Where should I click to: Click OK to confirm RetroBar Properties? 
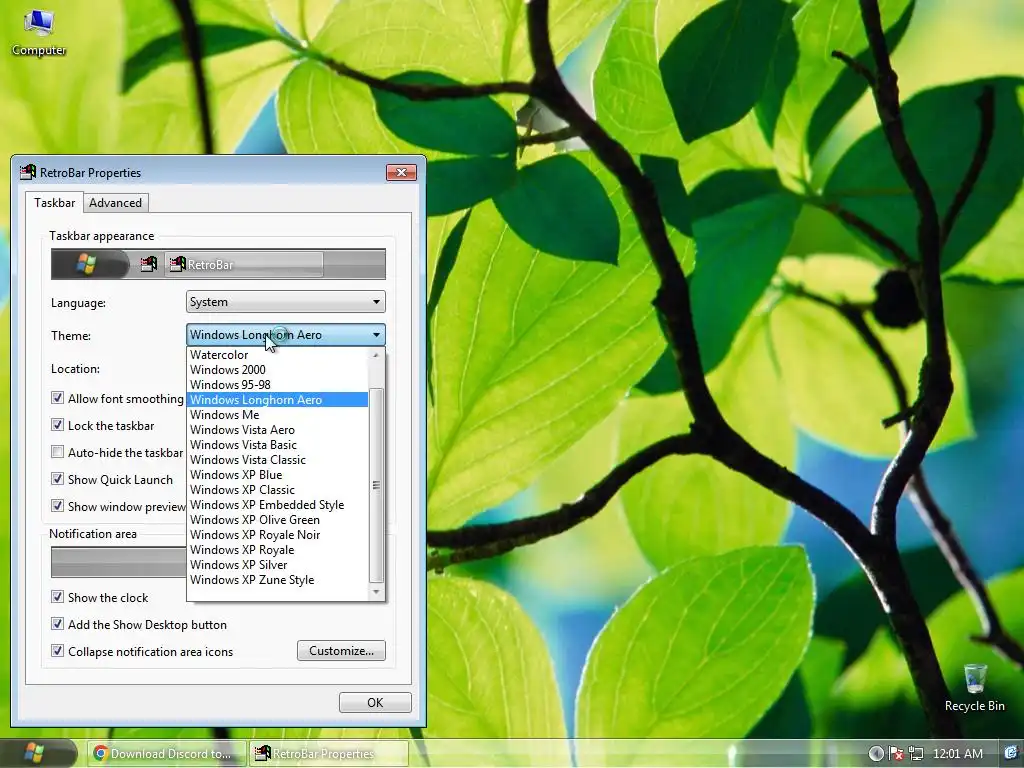[x=375, y=703]
